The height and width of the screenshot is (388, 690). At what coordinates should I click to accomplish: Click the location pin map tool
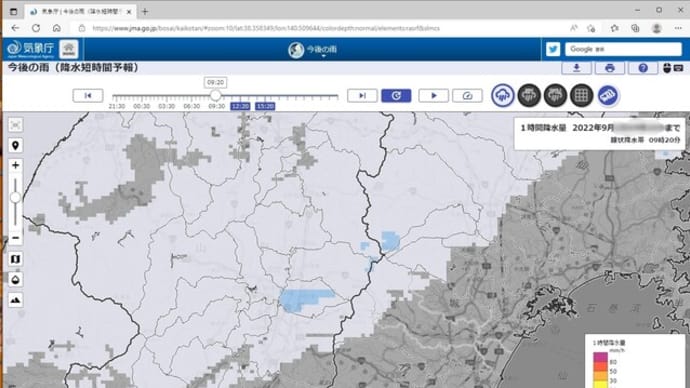pyautogui.click(x=15, y=145)
